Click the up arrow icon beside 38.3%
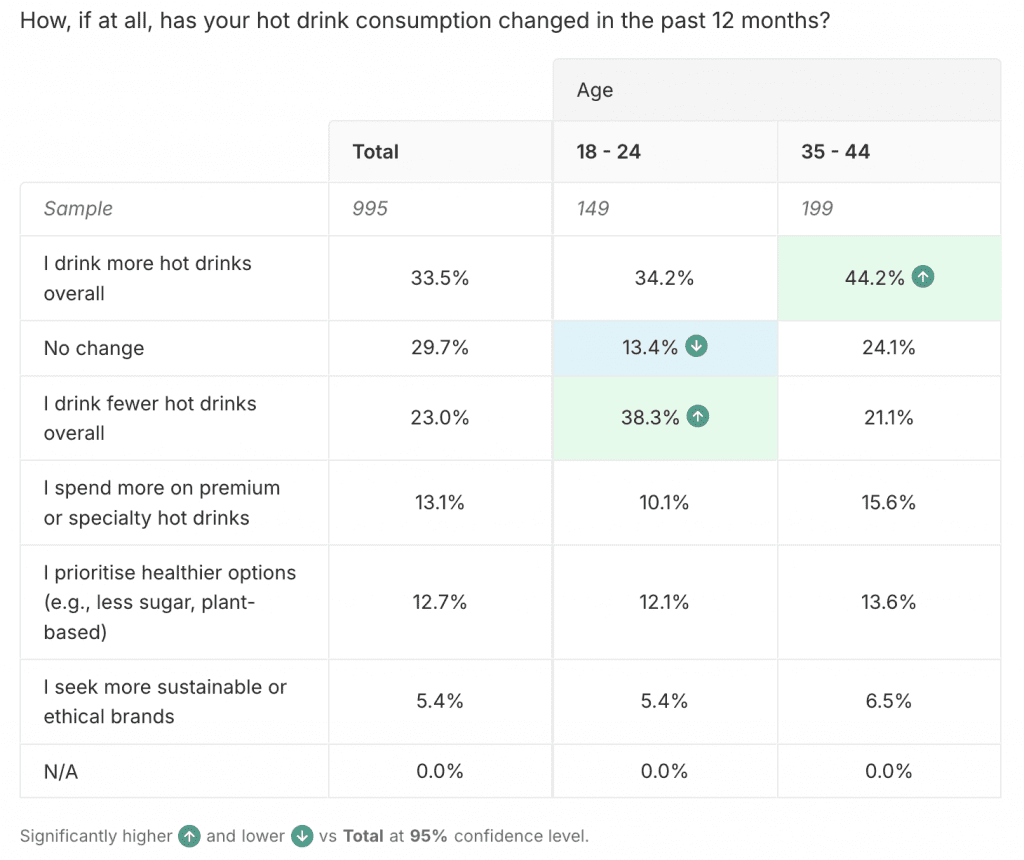1024x860 pixels. pos(698,417)
